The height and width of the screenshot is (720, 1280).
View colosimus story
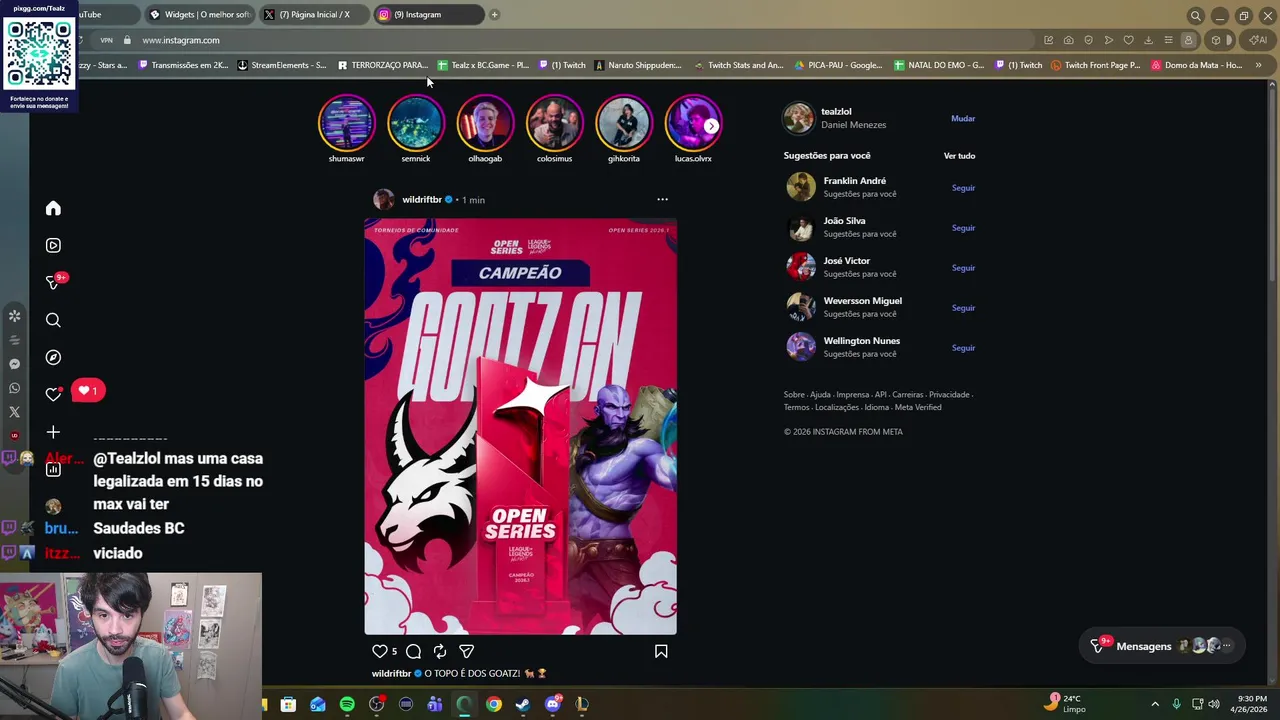pos(554,129)
